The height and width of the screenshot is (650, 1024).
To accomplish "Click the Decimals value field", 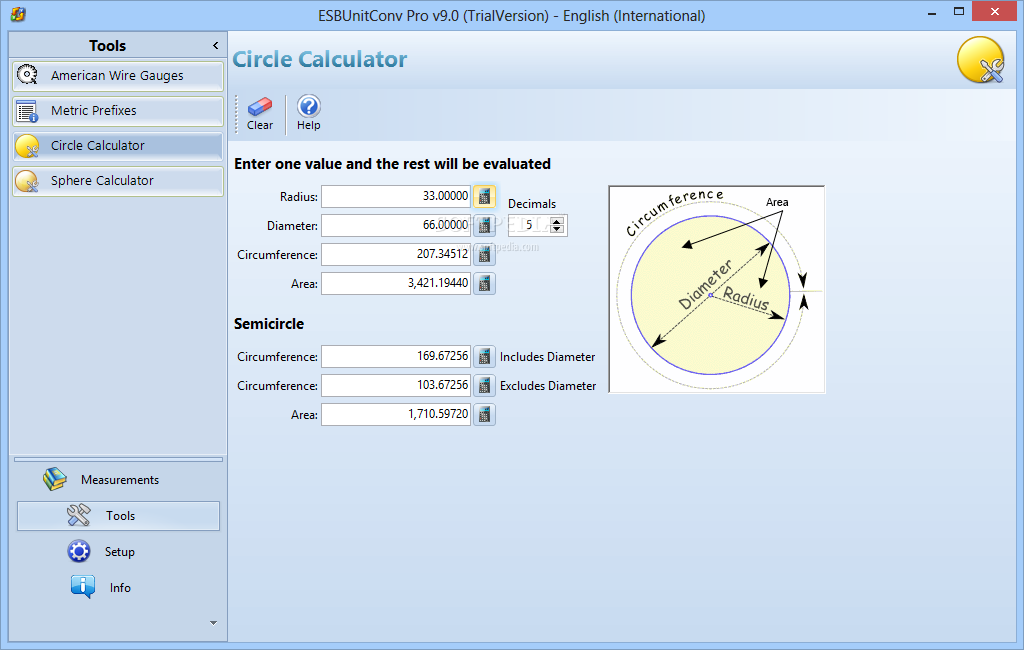I will pos(530,225).
